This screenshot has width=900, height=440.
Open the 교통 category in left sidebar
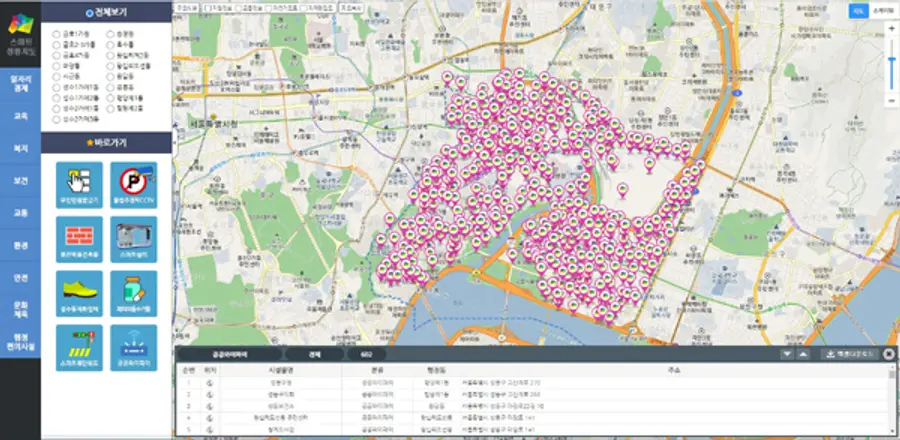21,213
